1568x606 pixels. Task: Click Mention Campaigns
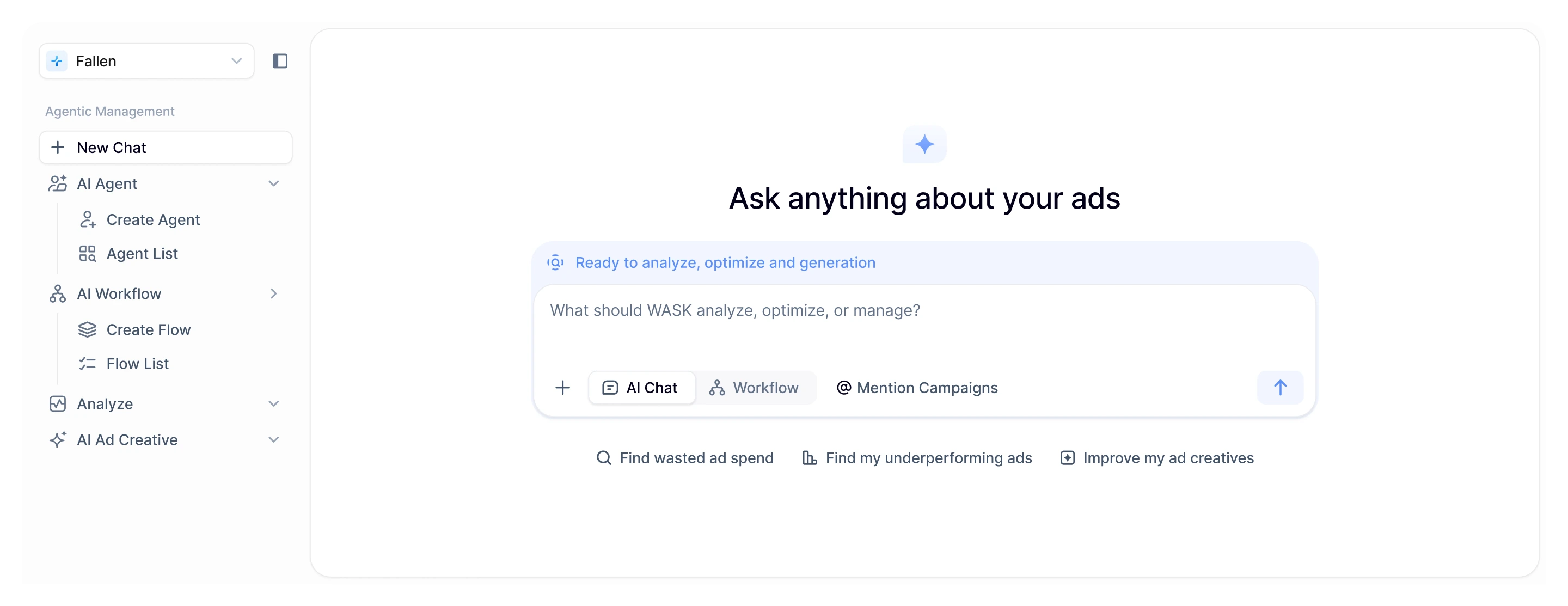point(917,388)
